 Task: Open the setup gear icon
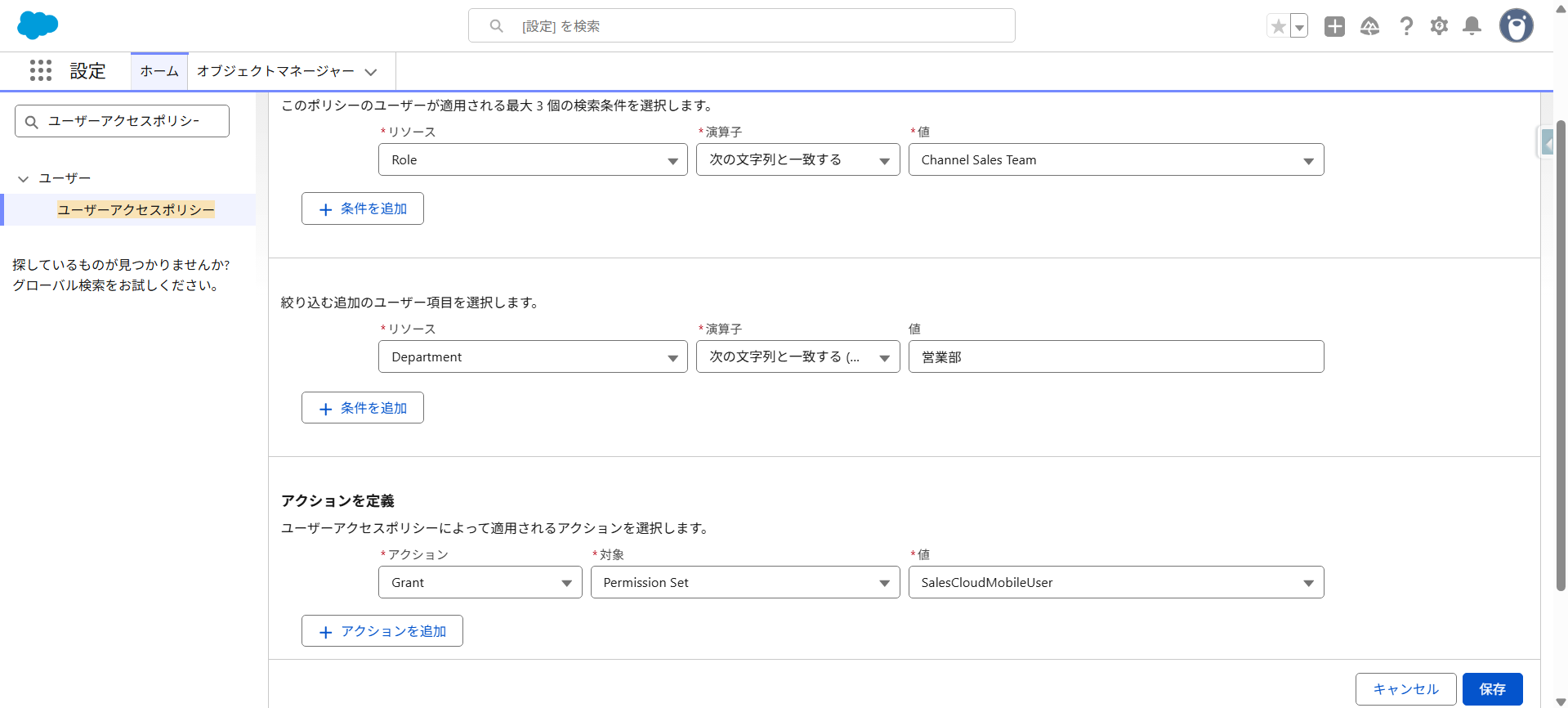[x=1439, y=26]
